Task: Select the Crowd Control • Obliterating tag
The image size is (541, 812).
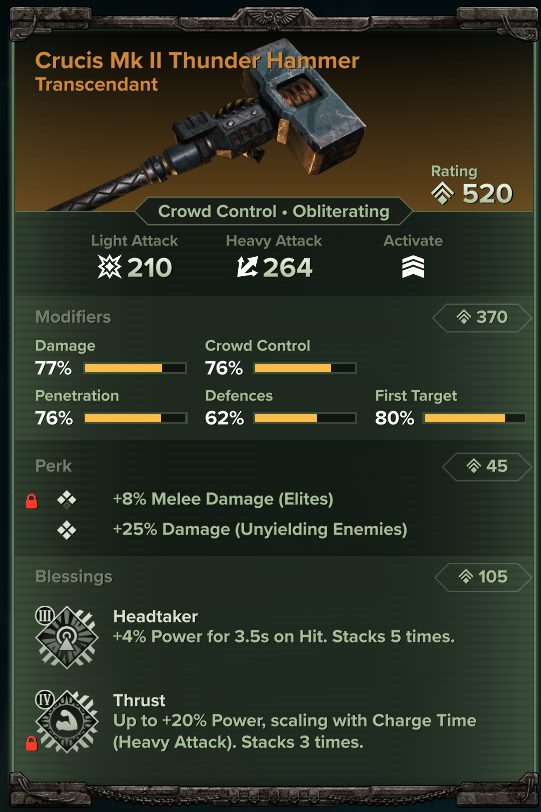Action: [x=273, y=211]
